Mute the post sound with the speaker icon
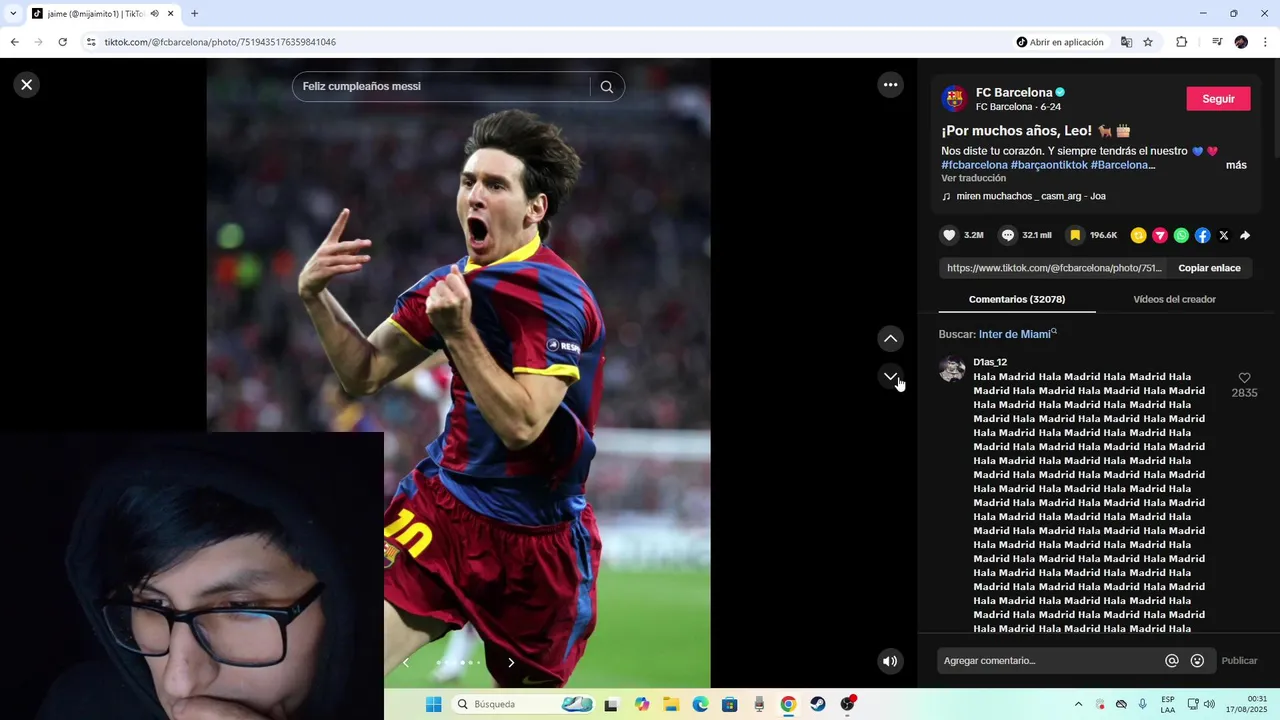The height and width of the screenshot is (720, 1280). (x=890, y=661)
